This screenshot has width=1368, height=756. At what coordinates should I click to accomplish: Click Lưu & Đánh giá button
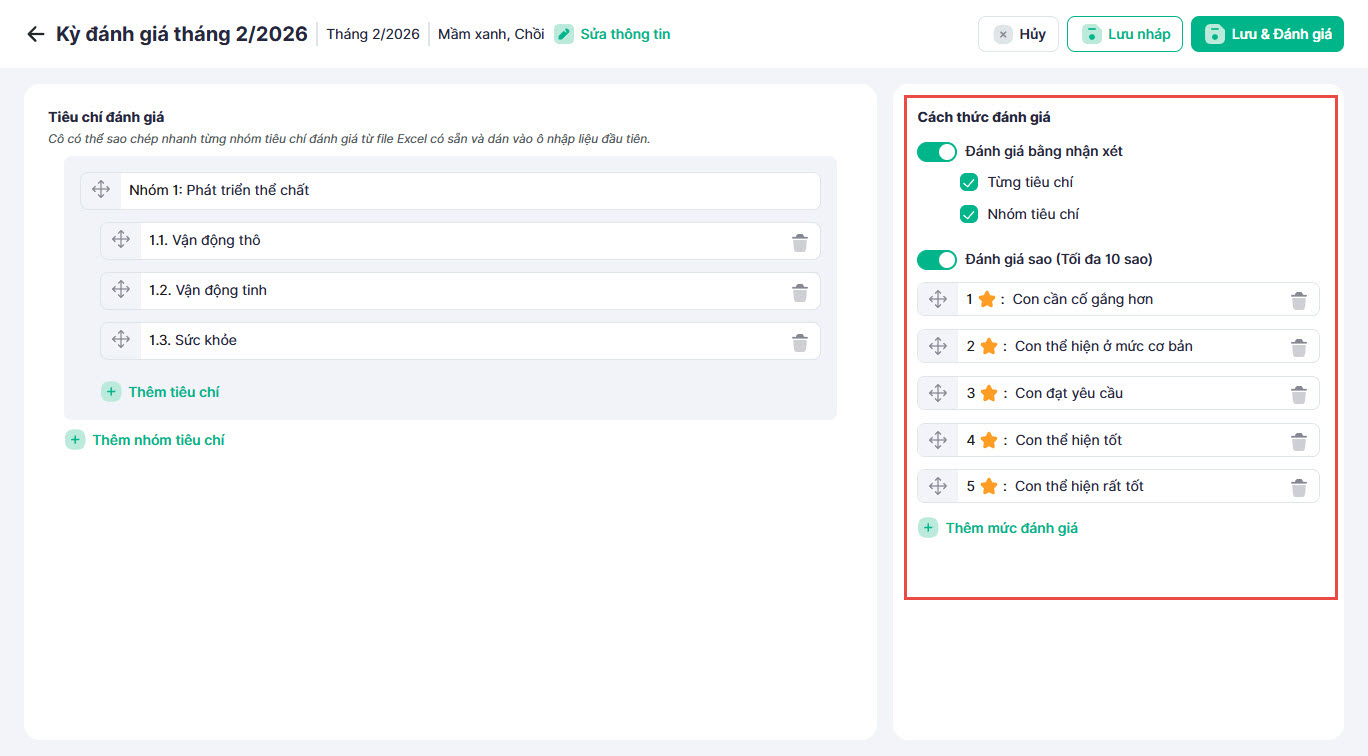point(1267,34)
